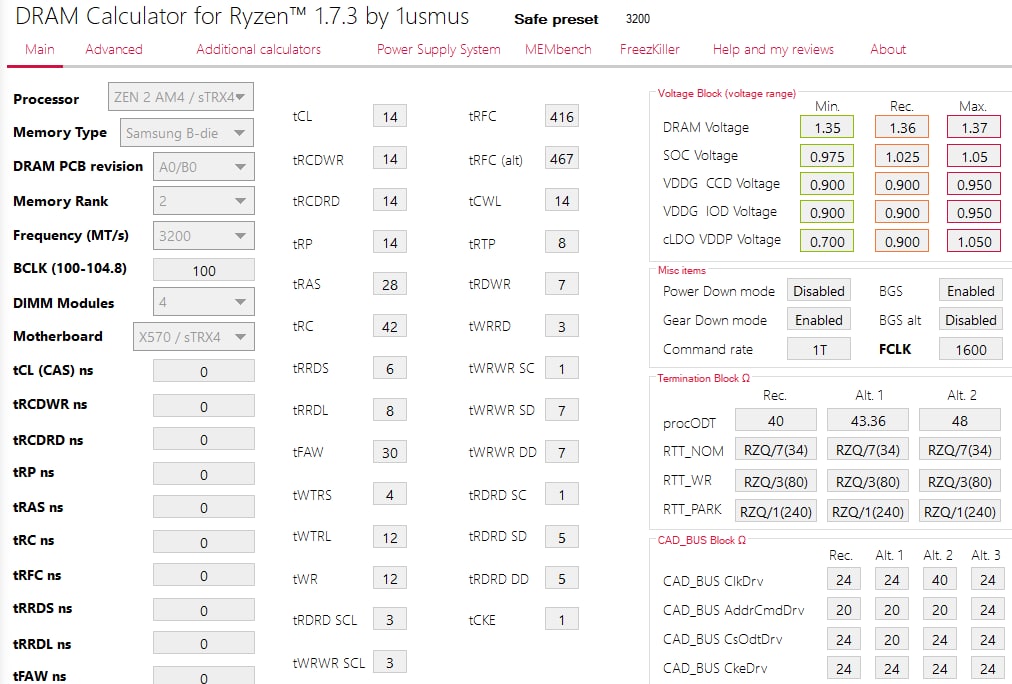1012x684 pixels.
Task: Select the tRC value 42
Action: pos(390,327)
